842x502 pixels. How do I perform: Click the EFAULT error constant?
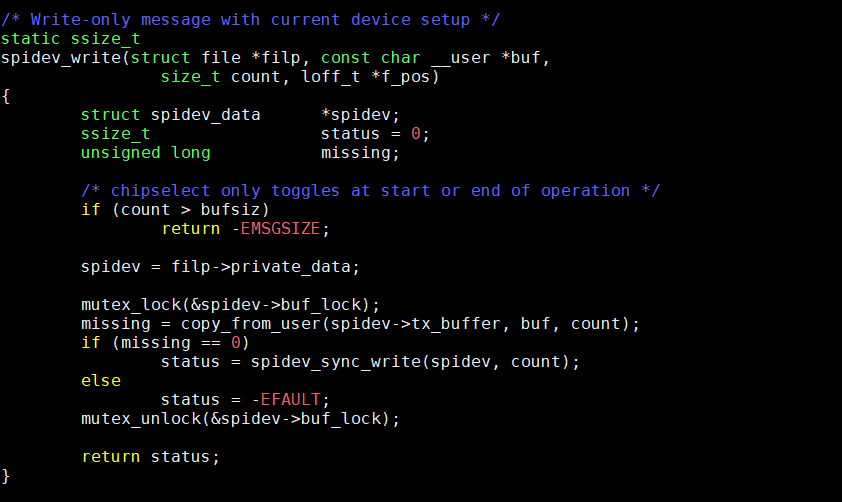click(x=291, y=399)
